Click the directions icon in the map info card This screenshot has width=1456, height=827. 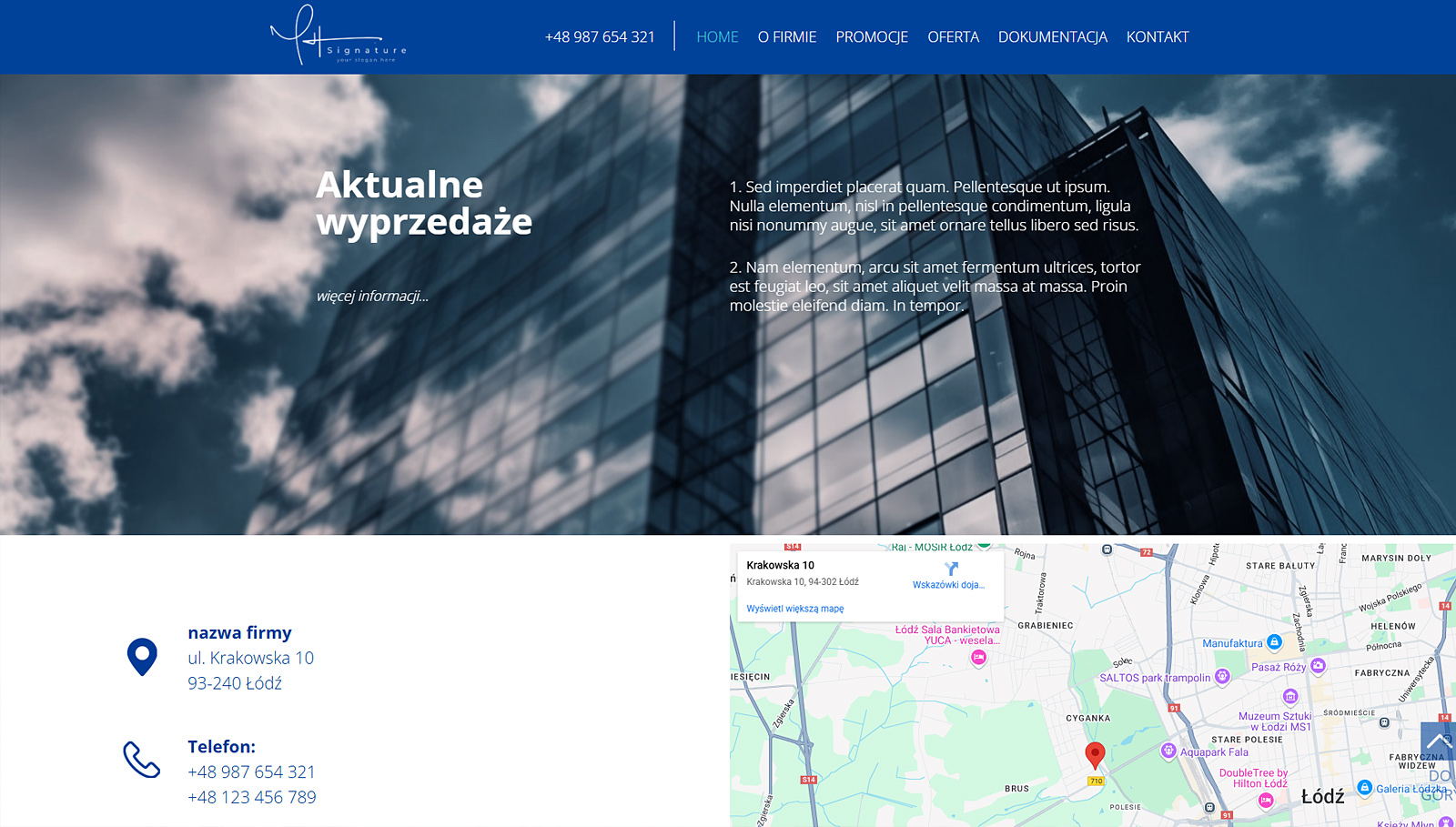[x=951, y=569]
